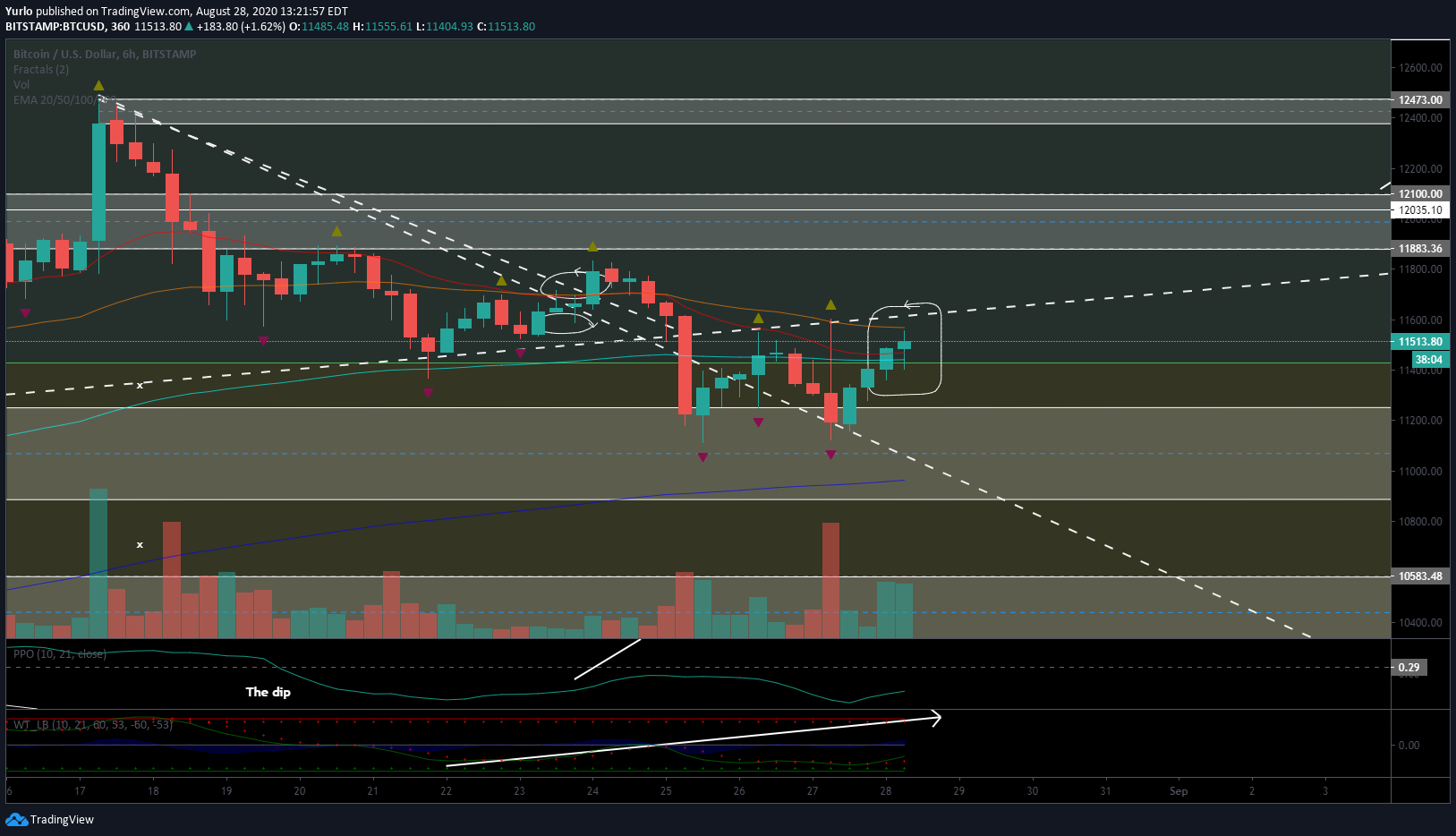1456x836 pixels.
Task: Click the 11600.00 price axis tick
Action: pos(1421,320)
